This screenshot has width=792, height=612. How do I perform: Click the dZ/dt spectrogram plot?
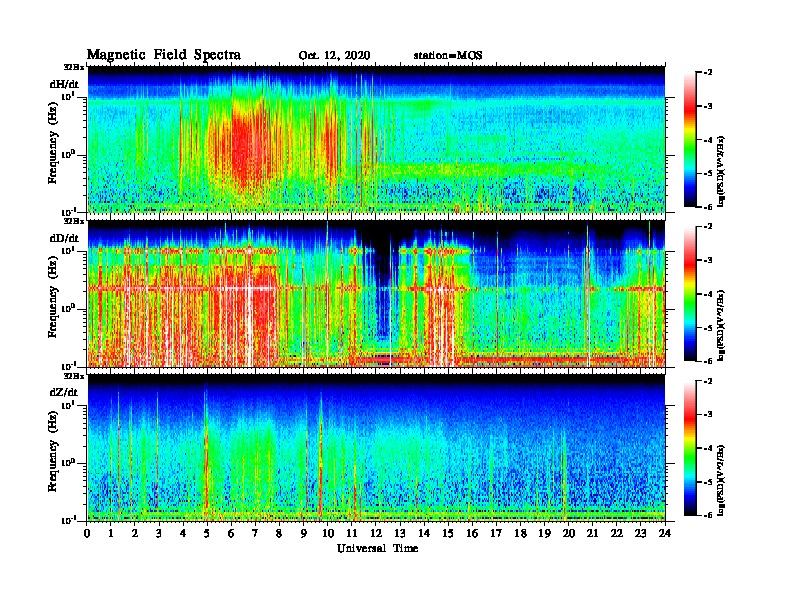[376, 447]
